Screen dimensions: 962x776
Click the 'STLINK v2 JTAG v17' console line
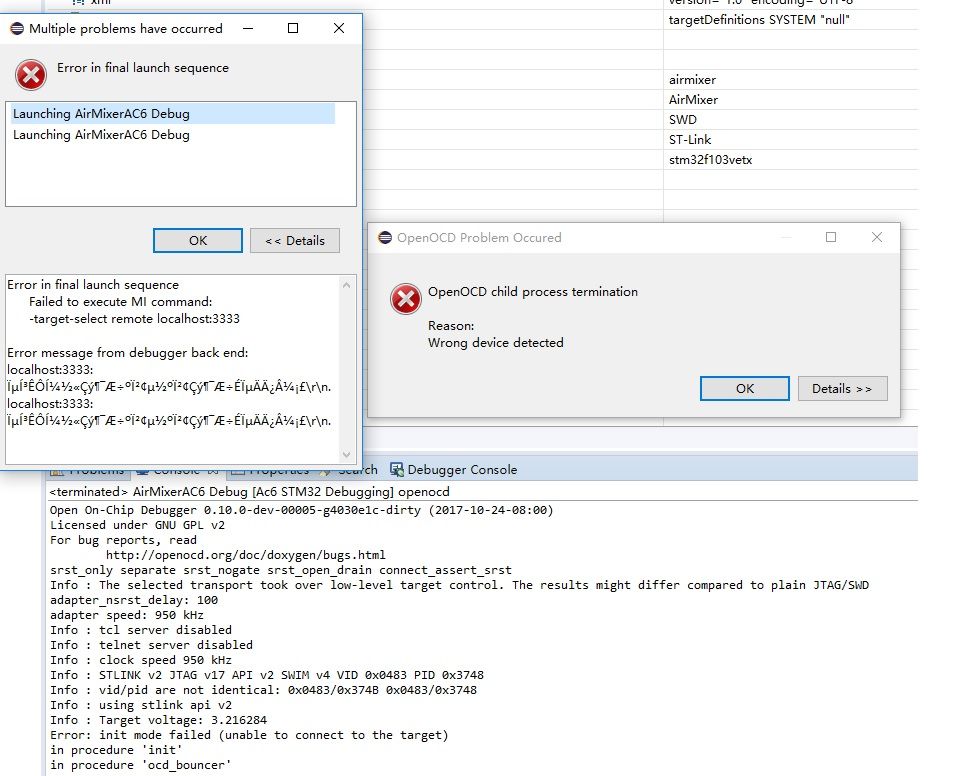click(x=267, y=675)
